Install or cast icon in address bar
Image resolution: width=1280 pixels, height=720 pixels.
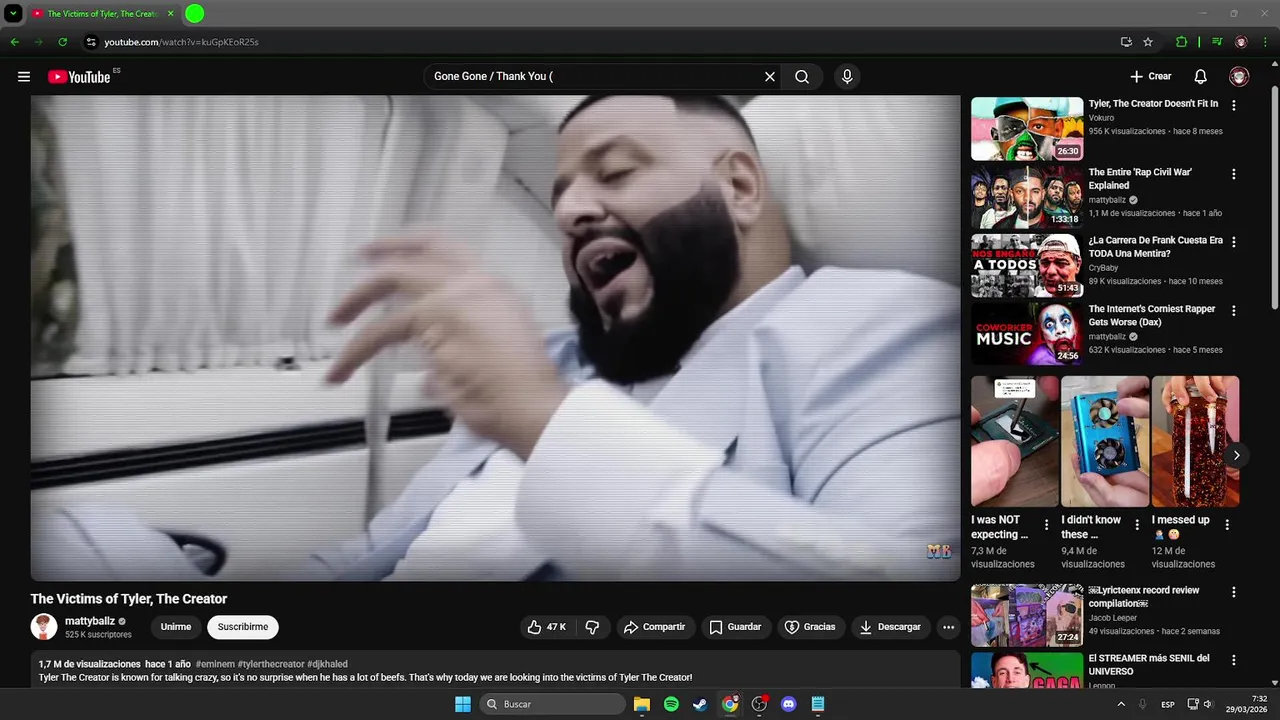click(1126, 42)
